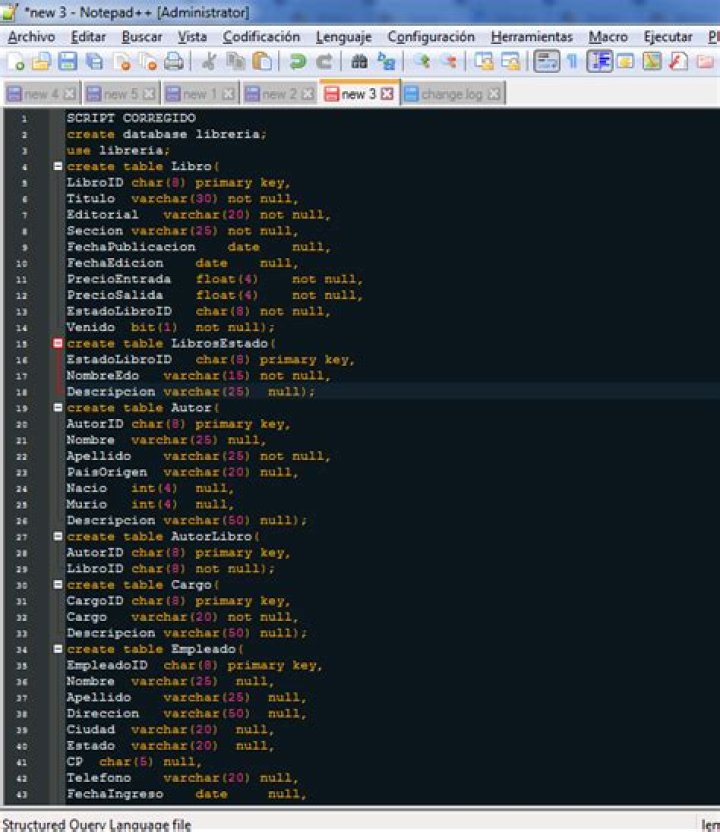Click the Zoom Out toolbar icon
720x832 pixels.
(449, 62)
